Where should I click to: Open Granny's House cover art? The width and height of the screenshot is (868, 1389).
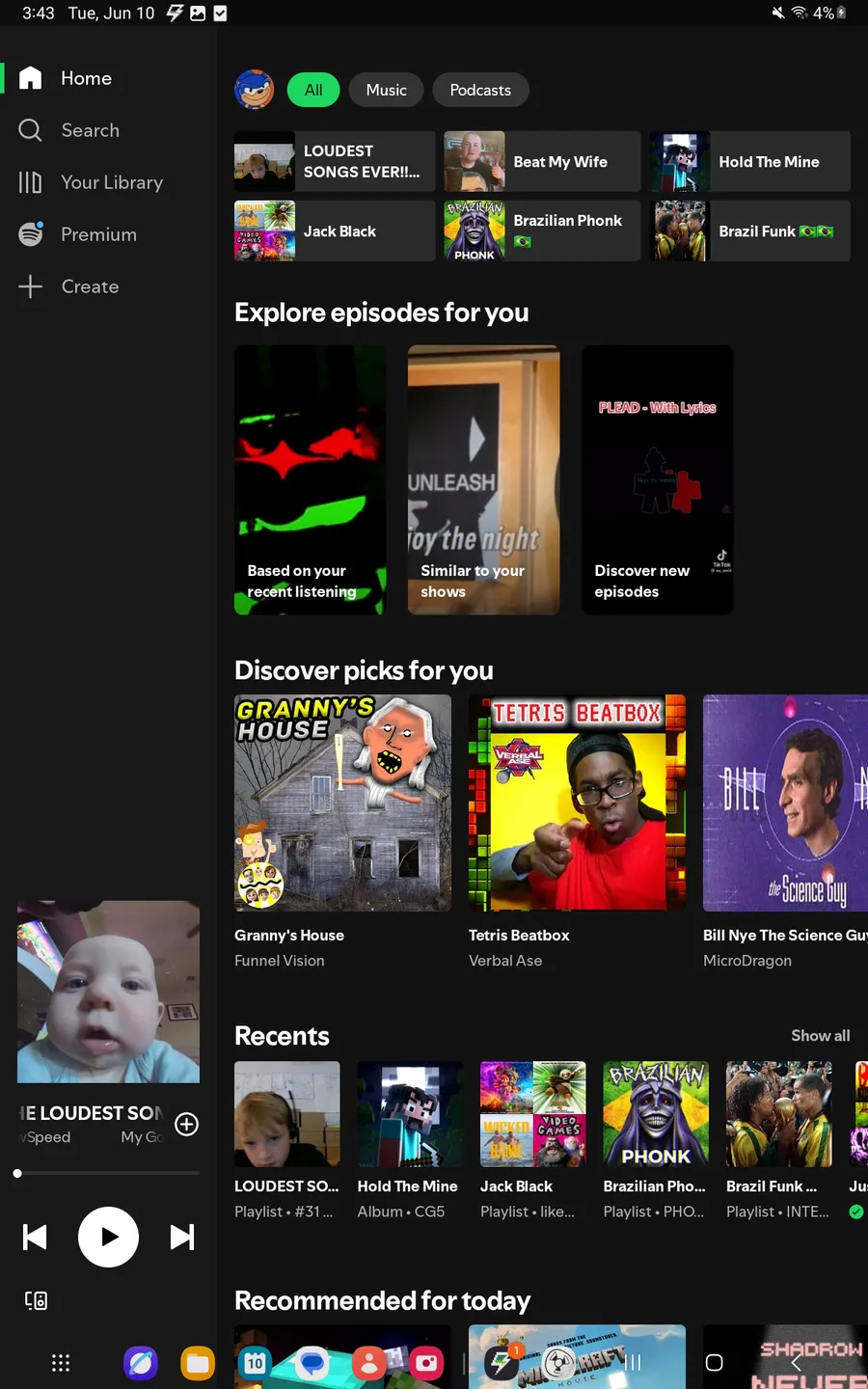pos(342,803)
